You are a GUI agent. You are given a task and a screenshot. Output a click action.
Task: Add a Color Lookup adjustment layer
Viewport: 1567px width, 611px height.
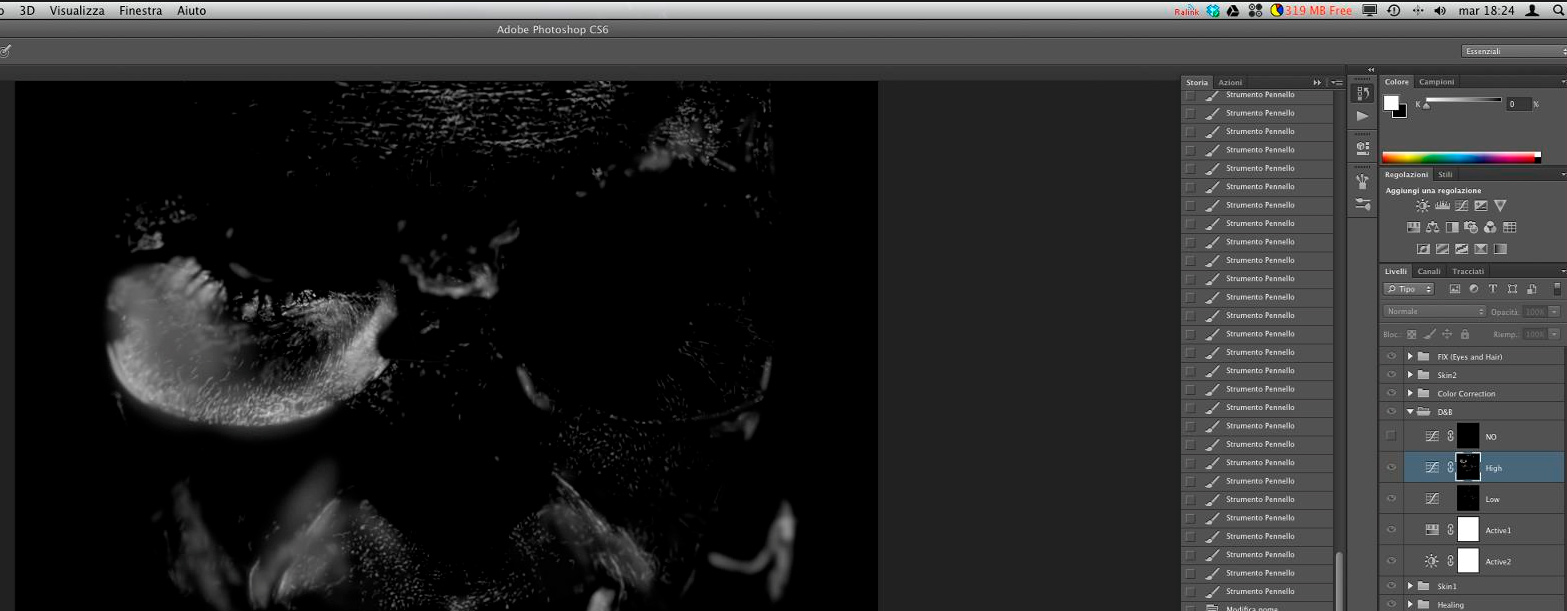click(x=1509, y=227)
